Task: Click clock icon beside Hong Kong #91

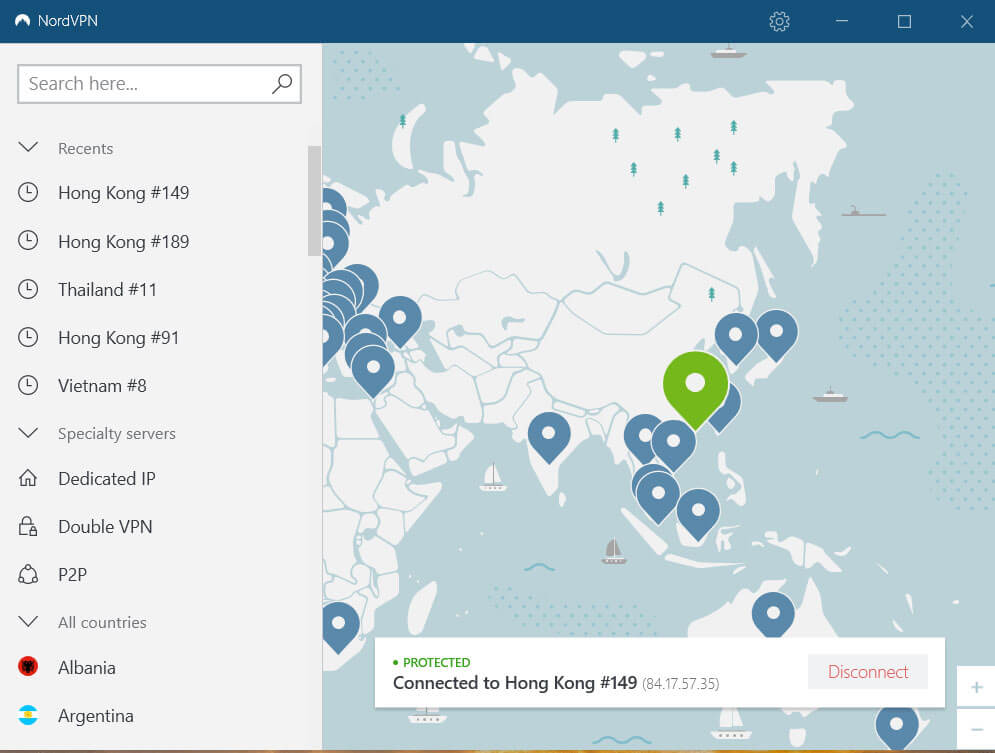Action: tap(28, 337)
